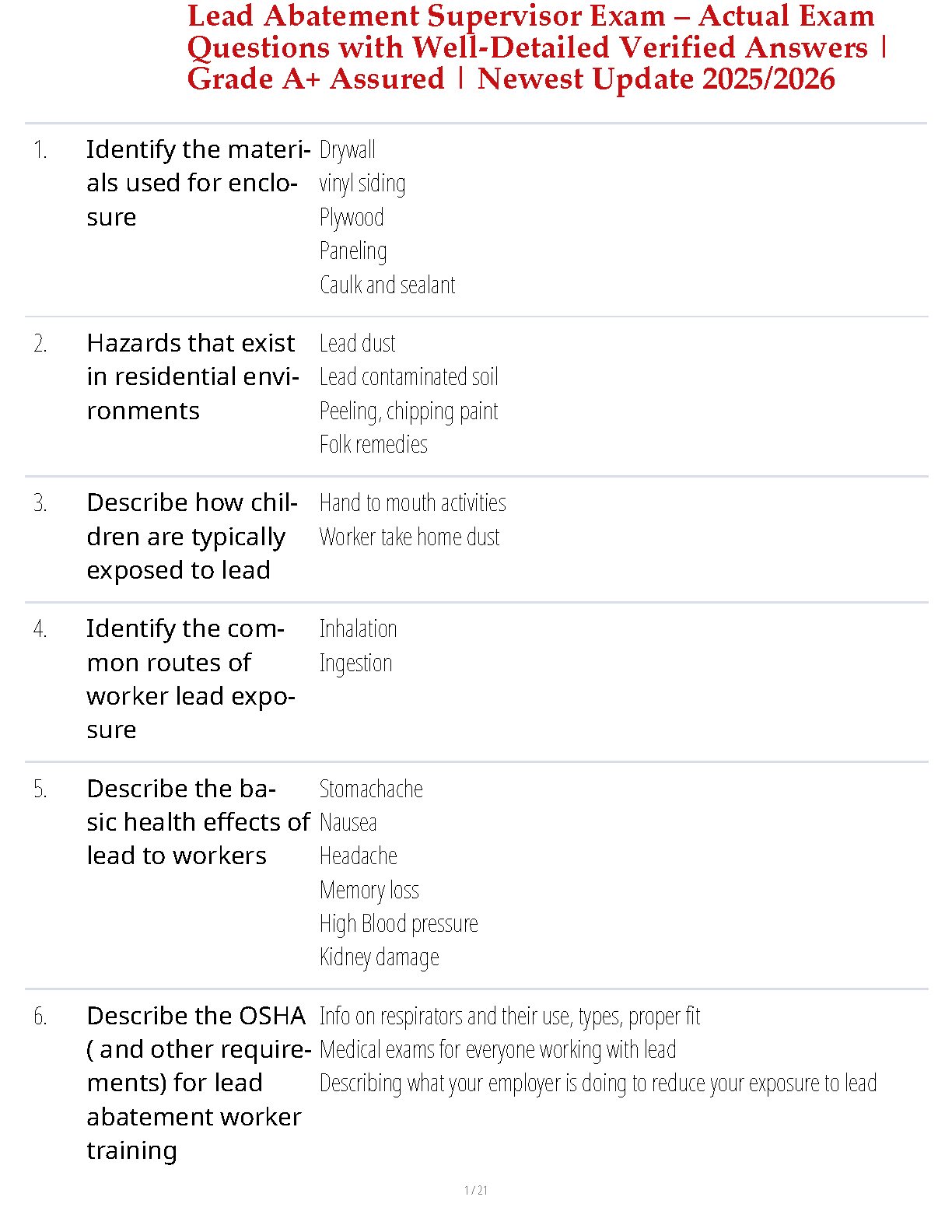Select the 'vinyl siding' answer text
This screenshot has width=952, height=1232.
pos(362,184)
